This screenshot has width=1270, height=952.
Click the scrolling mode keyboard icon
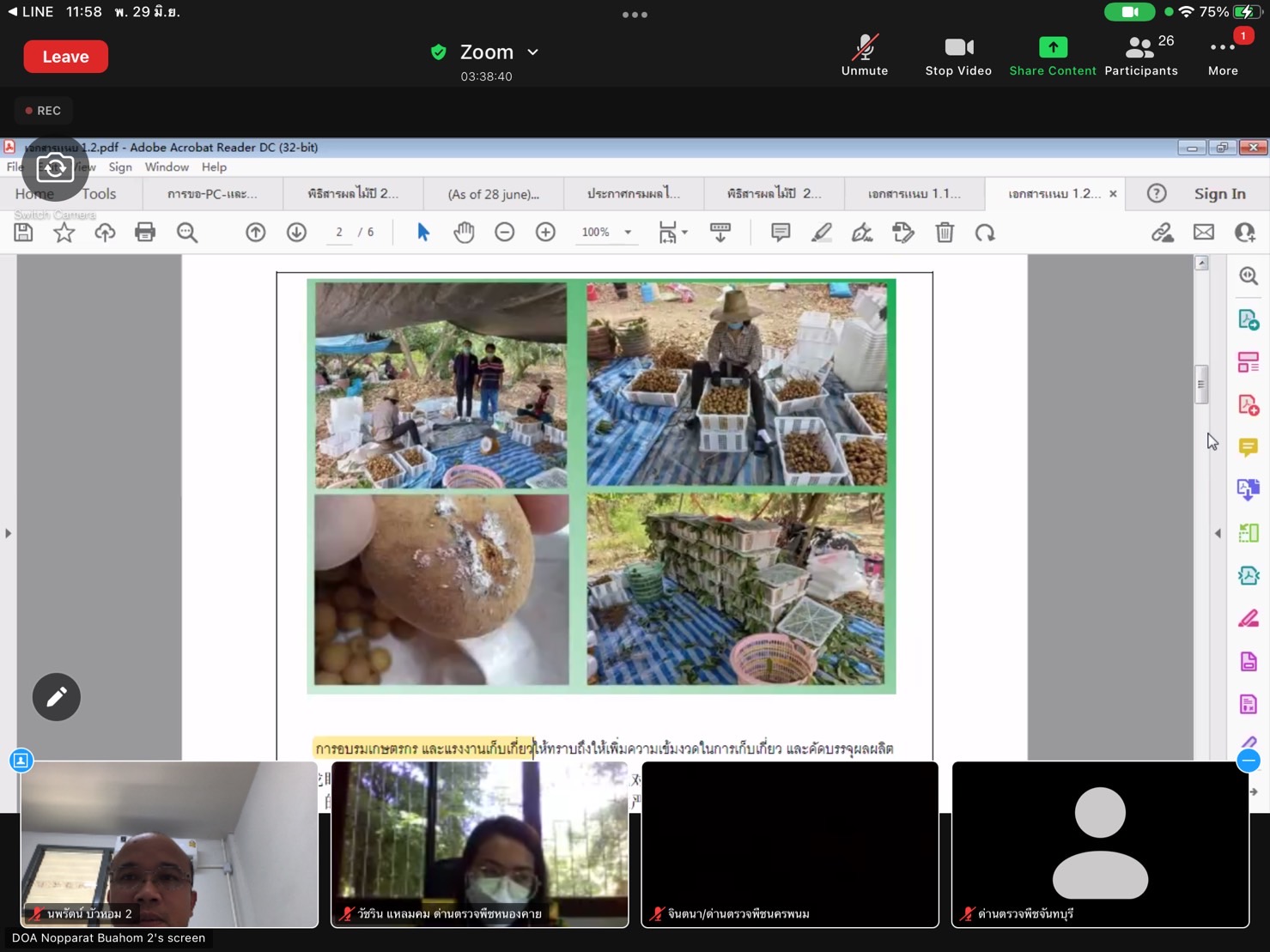point(720,233)
